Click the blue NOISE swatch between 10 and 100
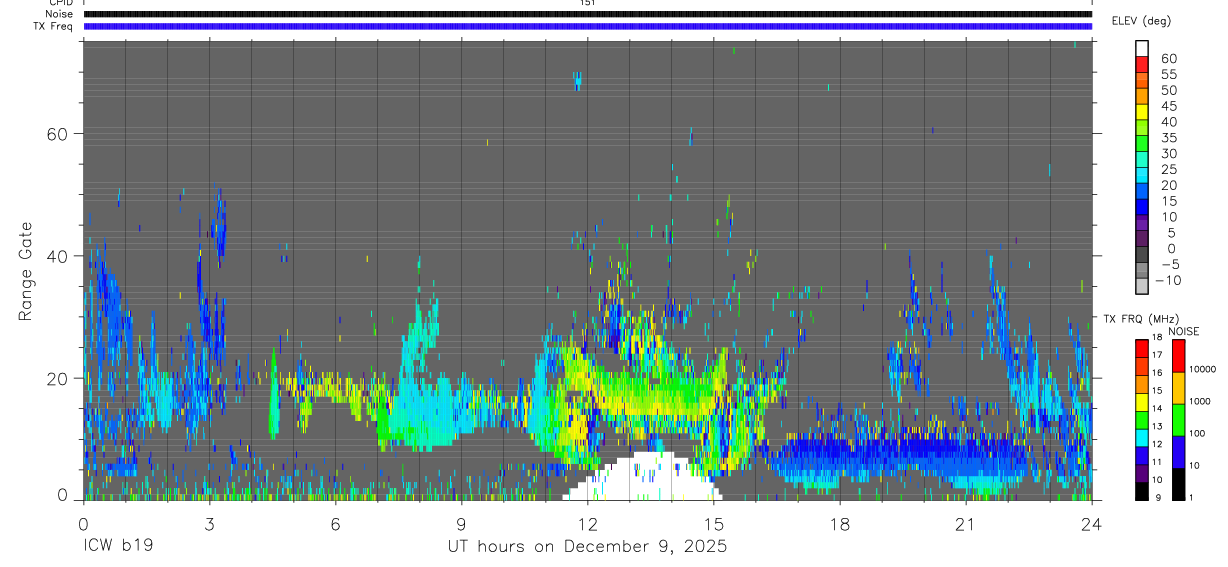 [1178, 450]
